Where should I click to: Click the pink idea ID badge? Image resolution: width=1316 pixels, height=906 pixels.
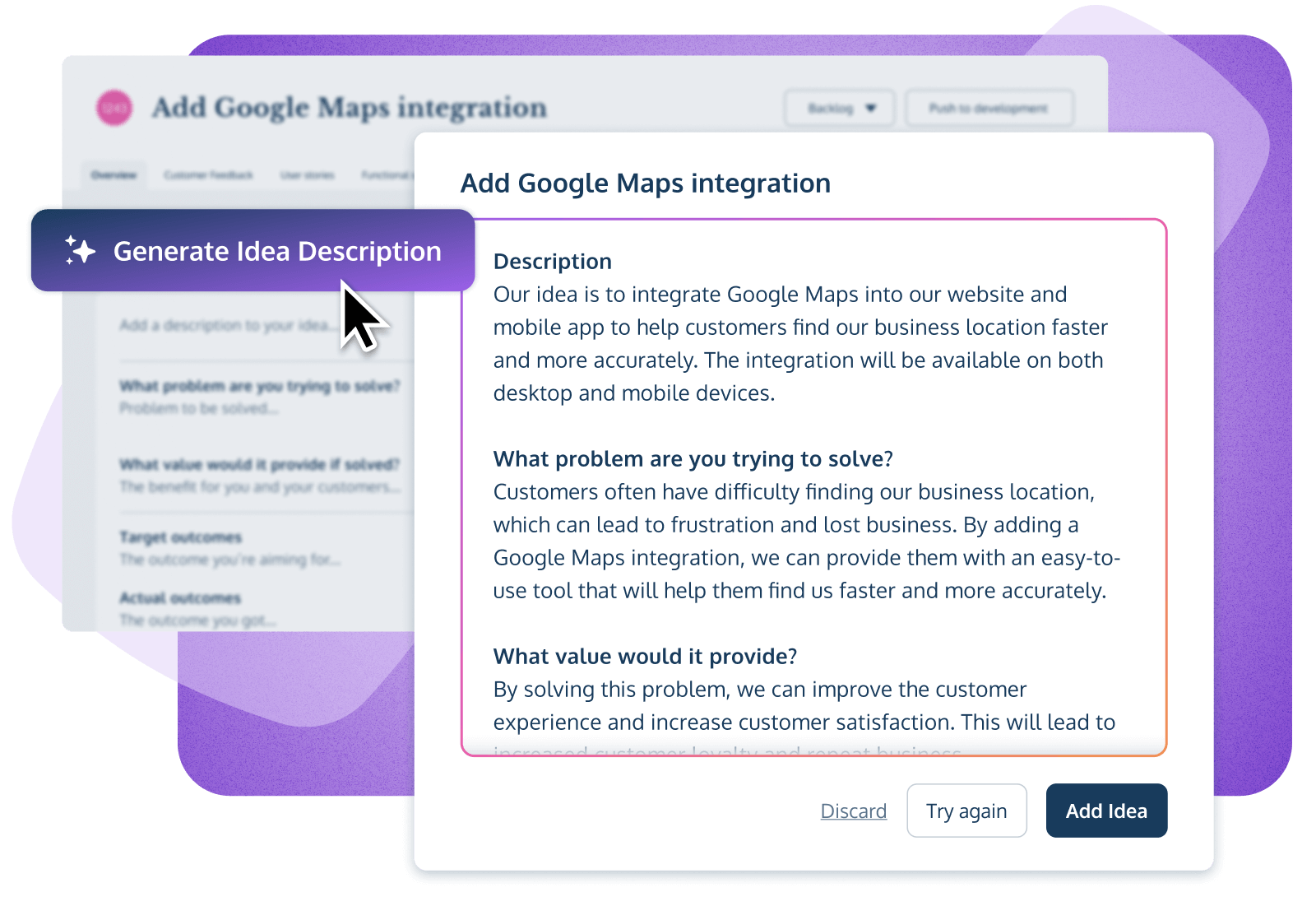pyautogui.click(x=114, y=108)
